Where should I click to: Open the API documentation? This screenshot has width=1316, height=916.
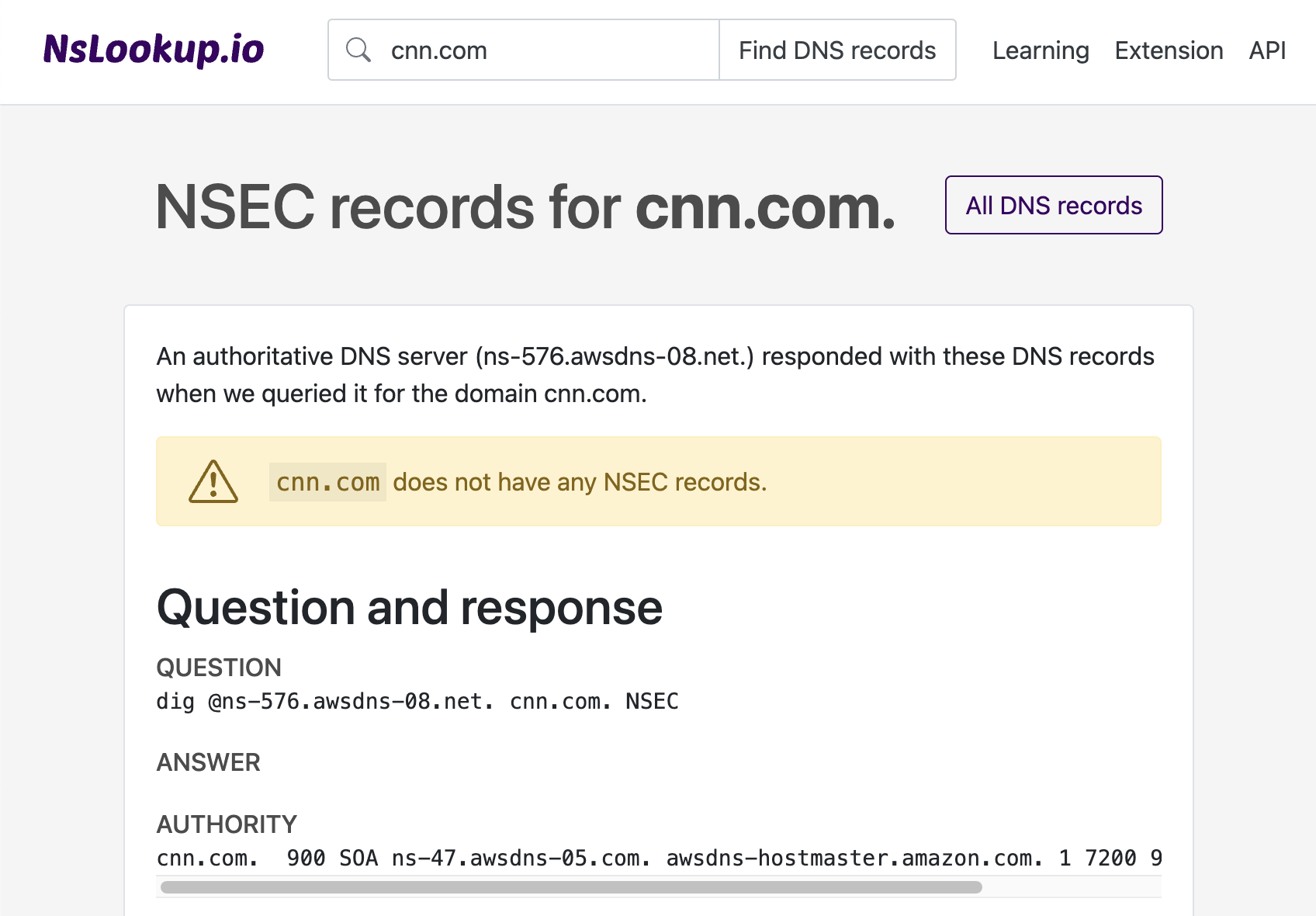tap(1266, 50)
